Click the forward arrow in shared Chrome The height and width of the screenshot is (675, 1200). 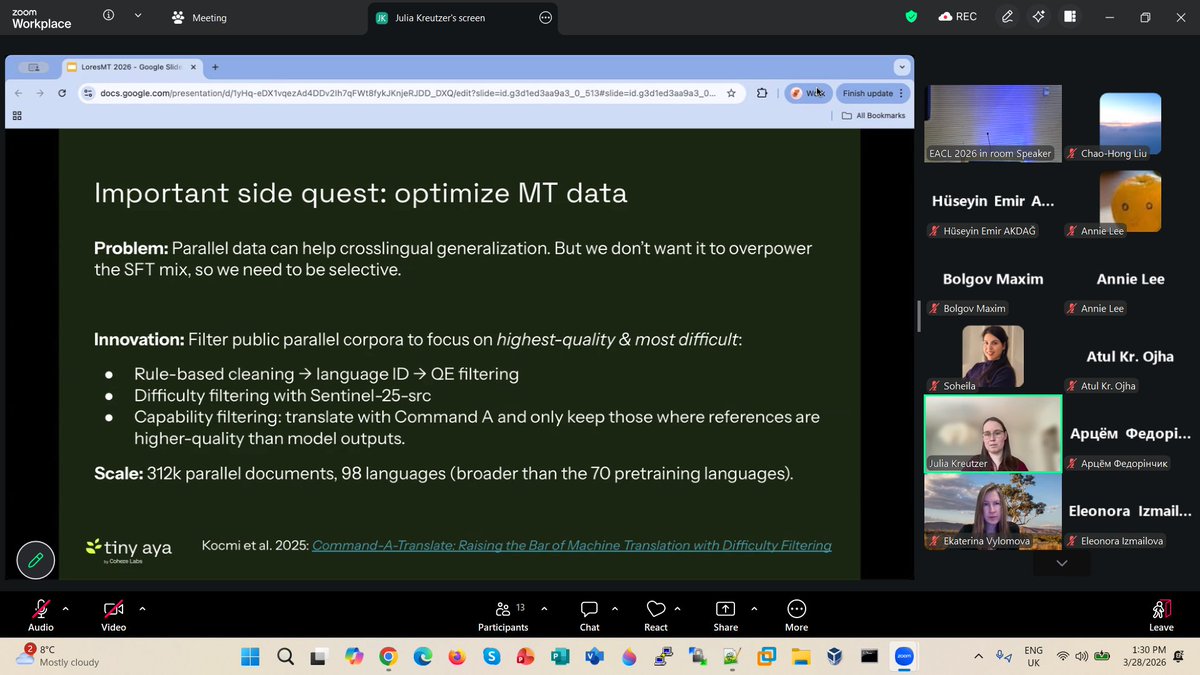(x=40, y=93)
